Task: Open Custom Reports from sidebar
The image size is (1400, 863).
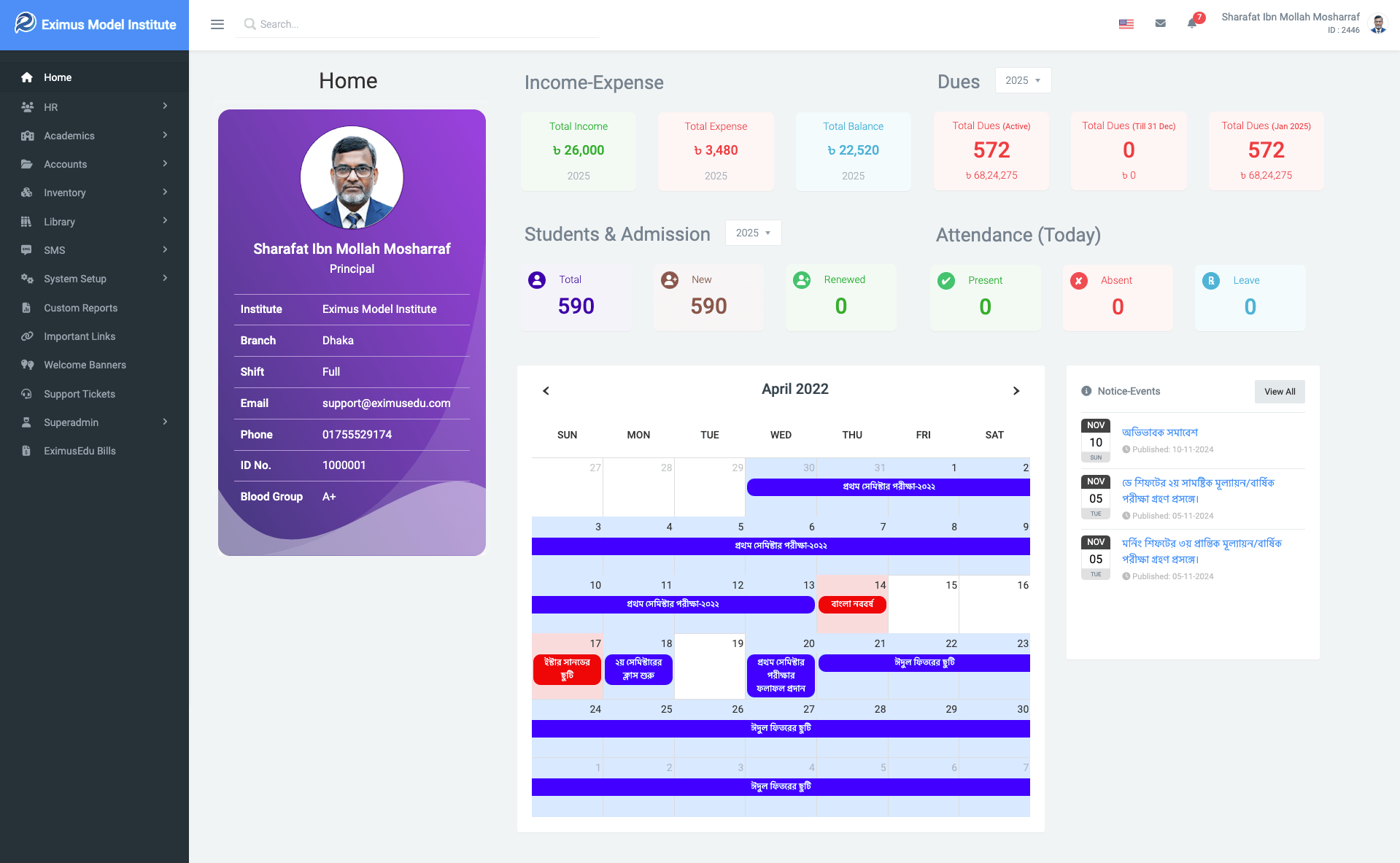Action: tap(80, 308)
